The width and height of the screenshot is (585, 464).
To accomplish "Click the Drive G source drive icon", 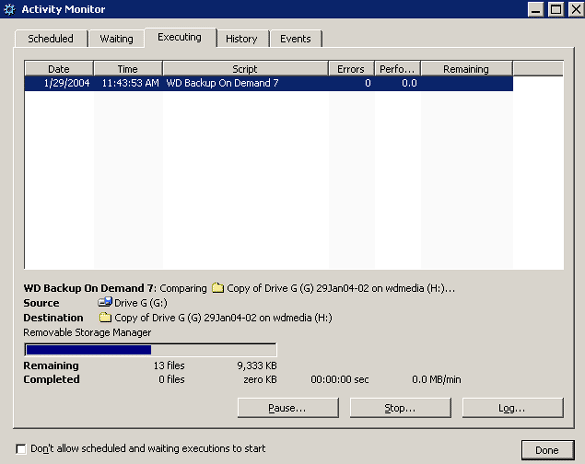I will pyautogui.click(x=105, y=302).
